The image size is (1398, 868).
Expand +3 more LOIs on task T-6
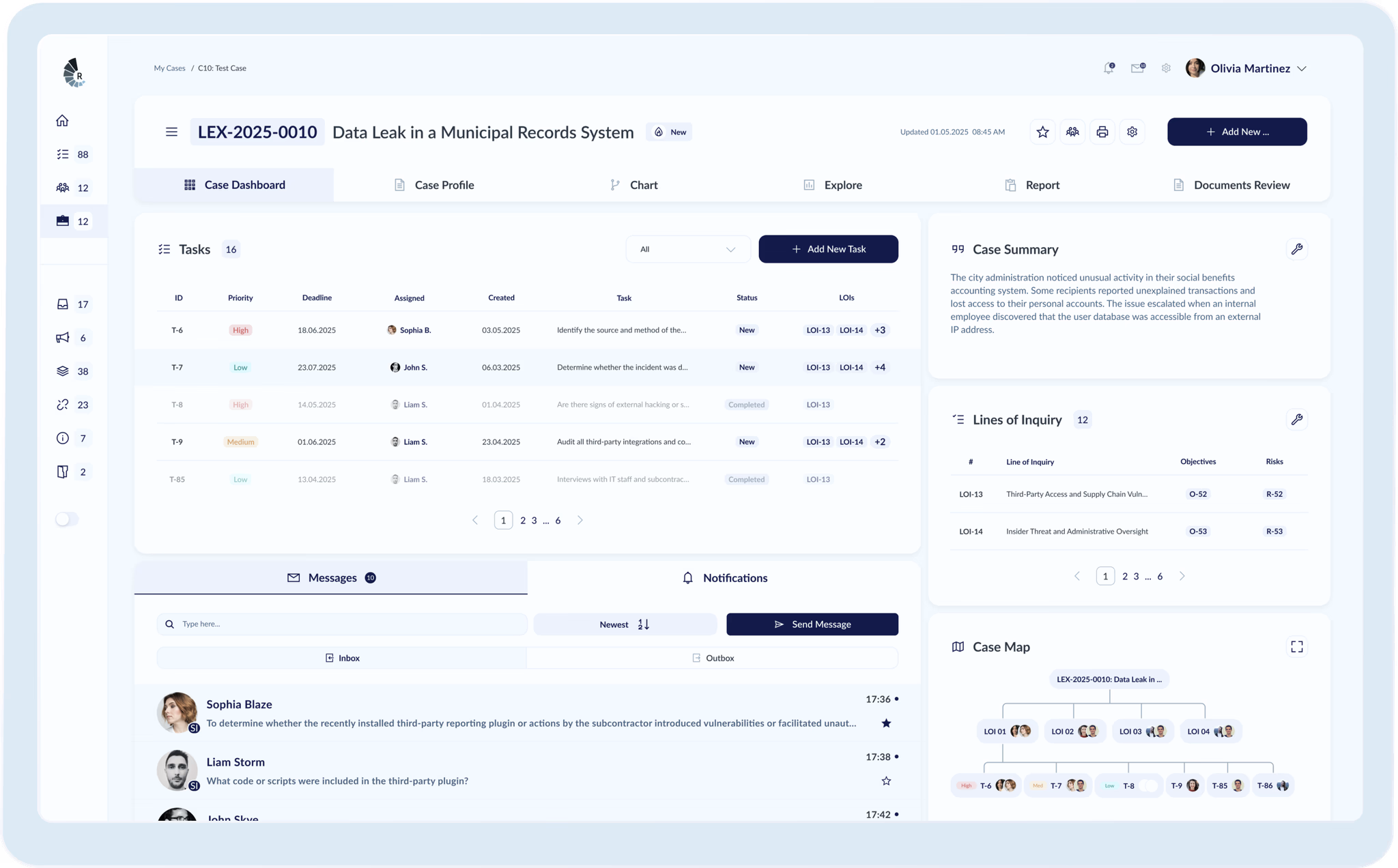click(x=880, y=330)
